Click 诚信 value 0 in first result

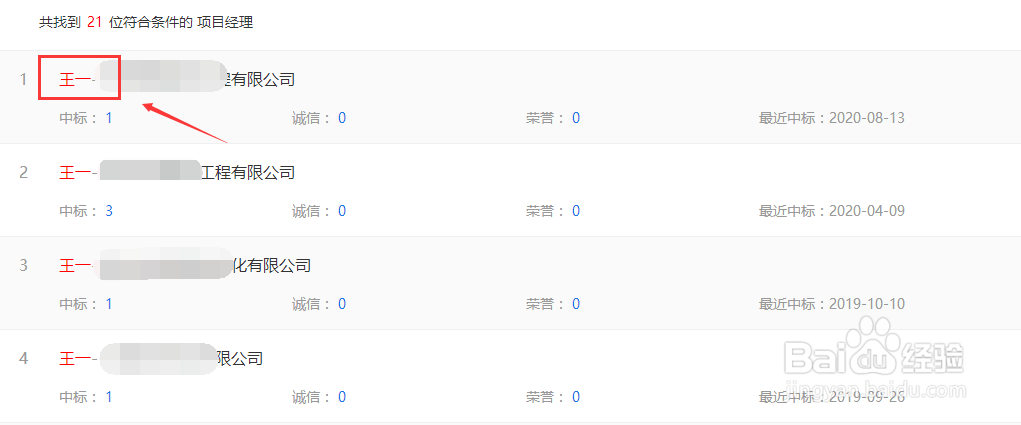342,118
